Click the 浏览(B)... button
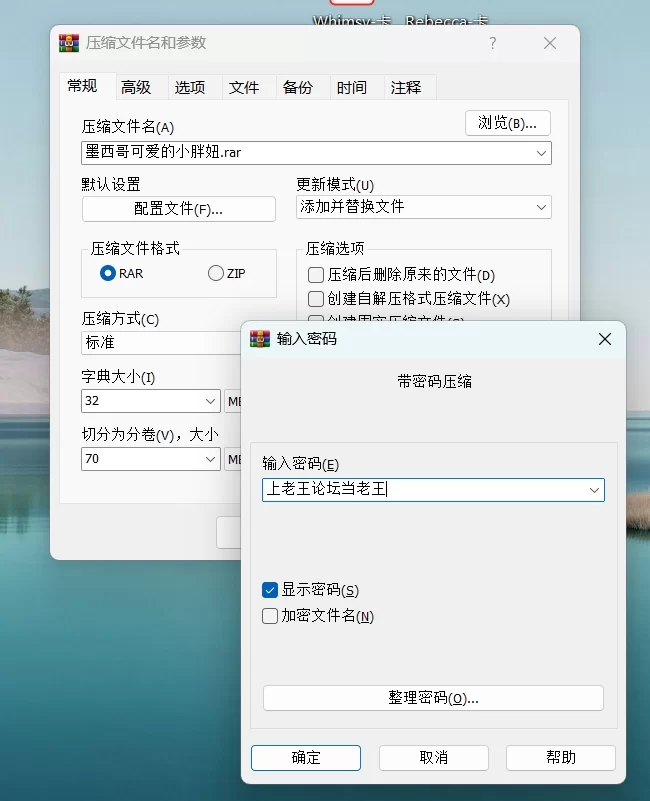This screenshot has width=650, height=801. [x=507, y=123]
